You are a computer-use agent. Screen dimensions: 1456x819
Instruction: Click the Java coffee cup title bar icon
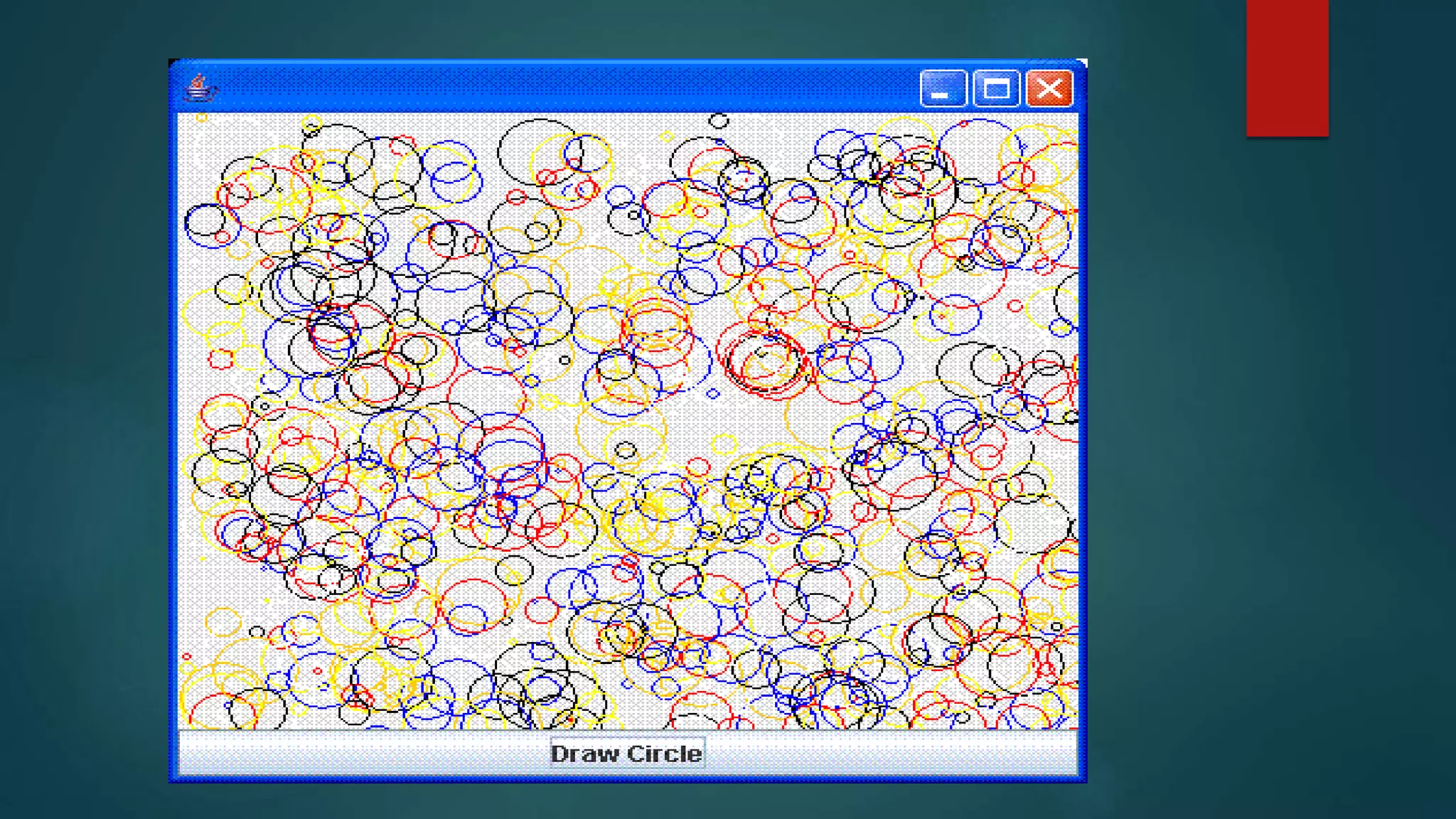(x=199, y=89)
